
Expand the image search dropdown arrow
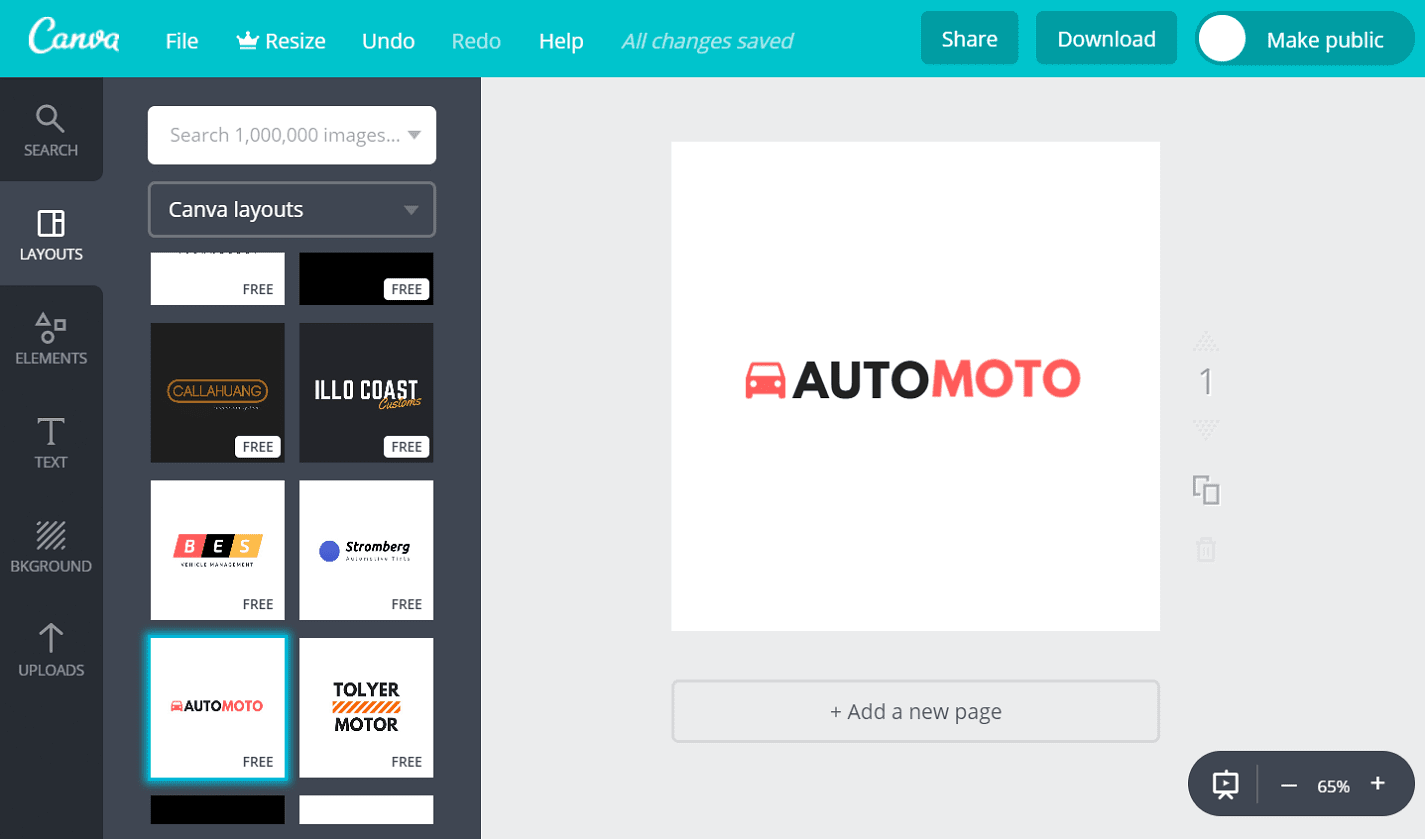pos(414,135)
